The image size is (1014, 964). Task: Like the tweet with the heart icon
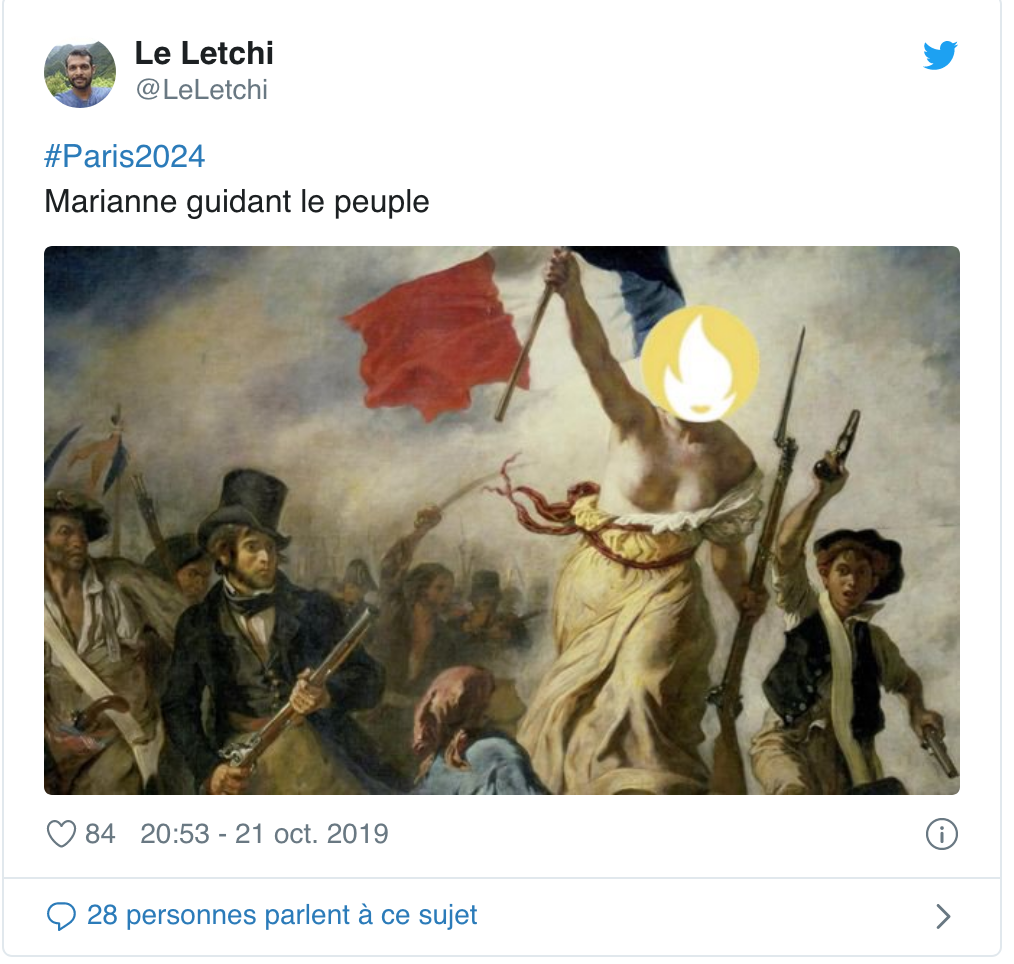pyautogui.click(x=61, y=833)
